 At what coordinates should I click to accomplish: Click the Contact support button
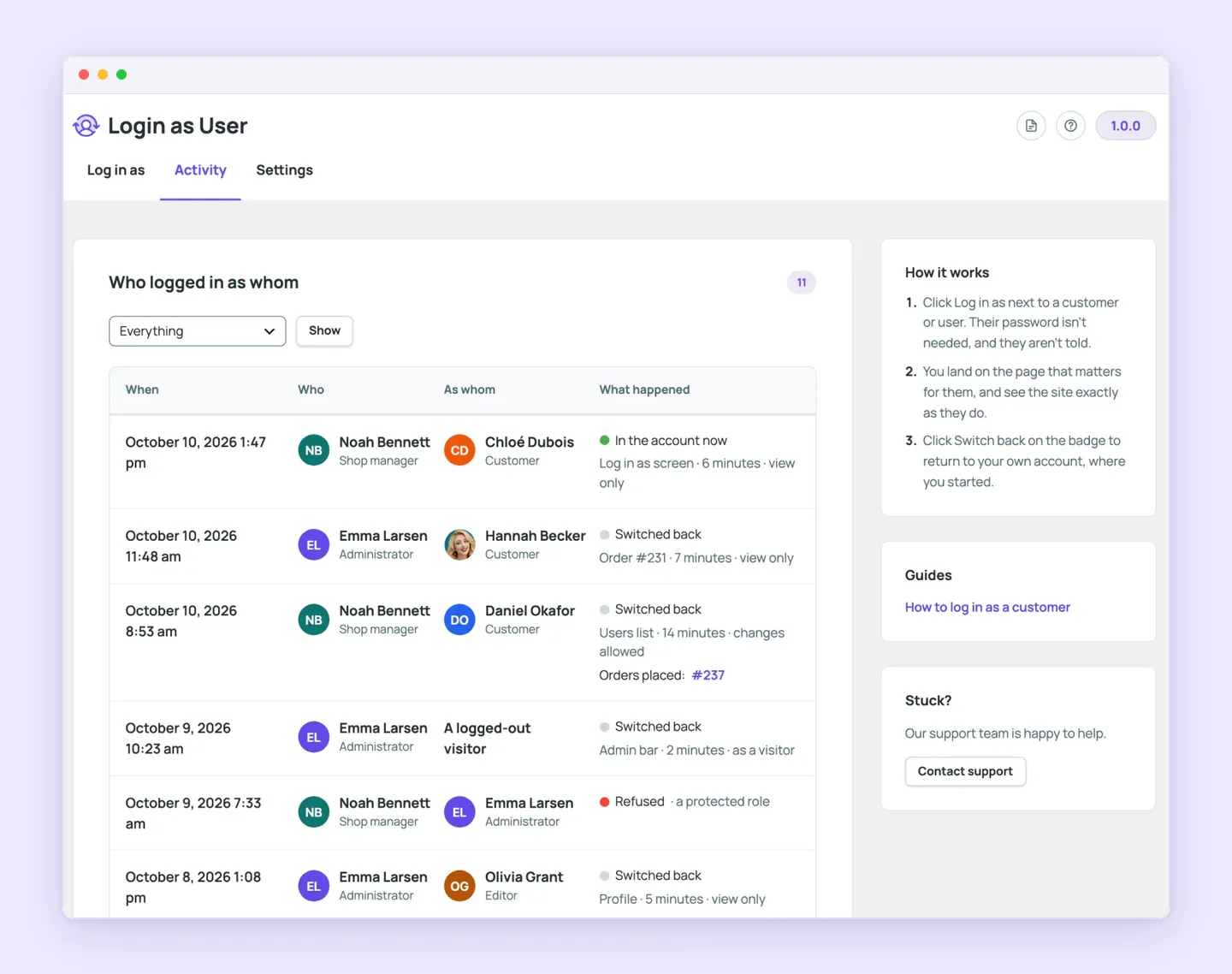[x=965, y=771]
